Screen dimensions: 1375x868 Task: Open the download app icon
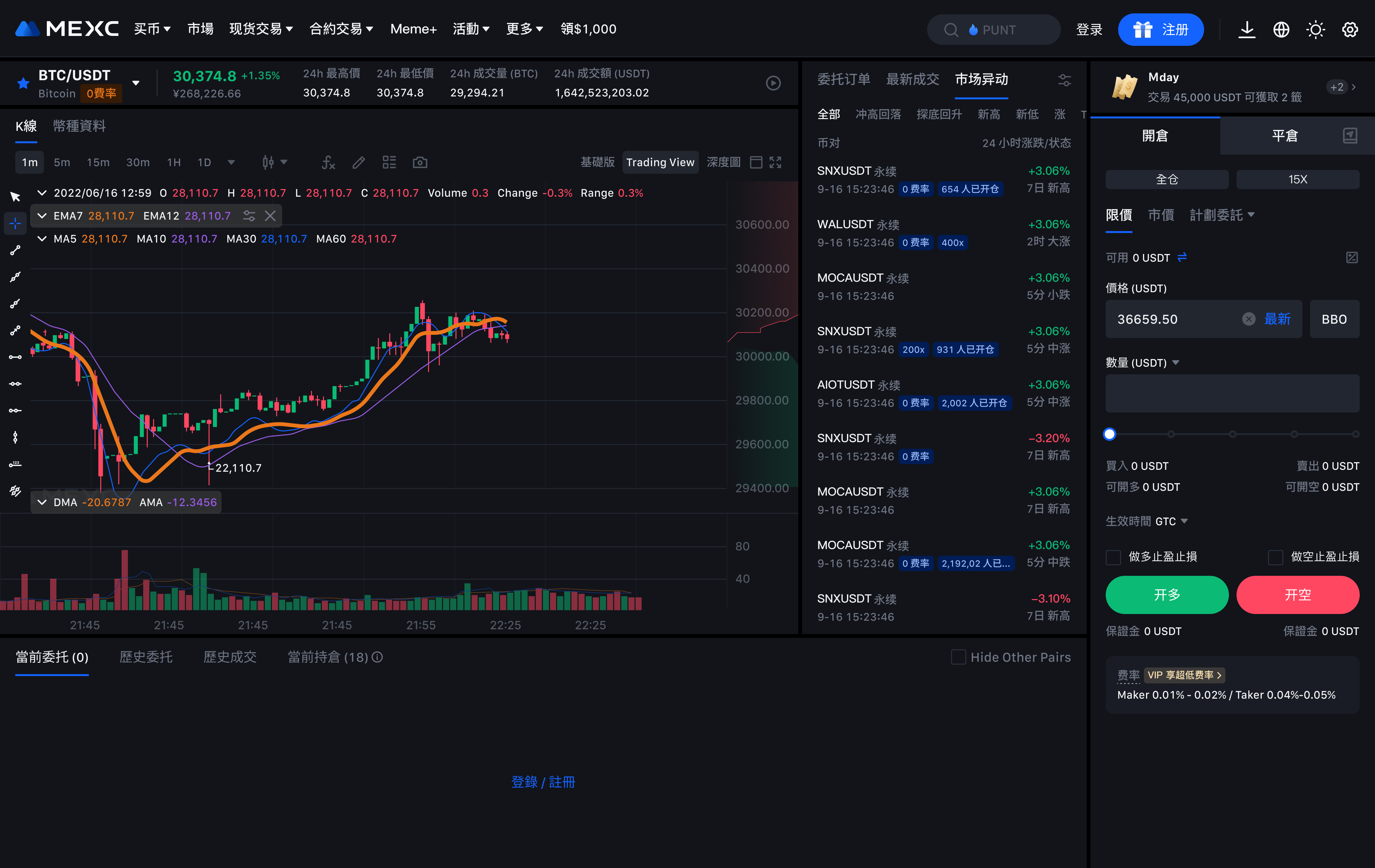(1246, 30)
